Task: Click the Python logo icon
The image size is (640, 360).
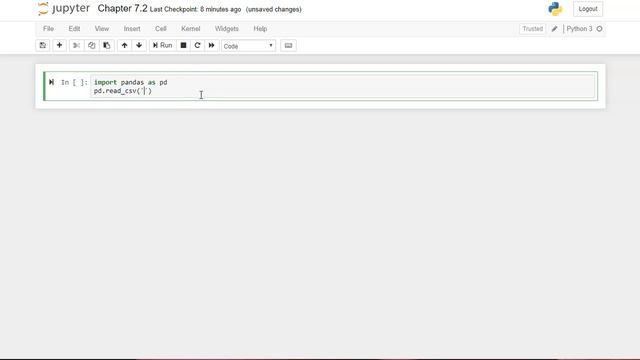Action: tap(555, 9)
